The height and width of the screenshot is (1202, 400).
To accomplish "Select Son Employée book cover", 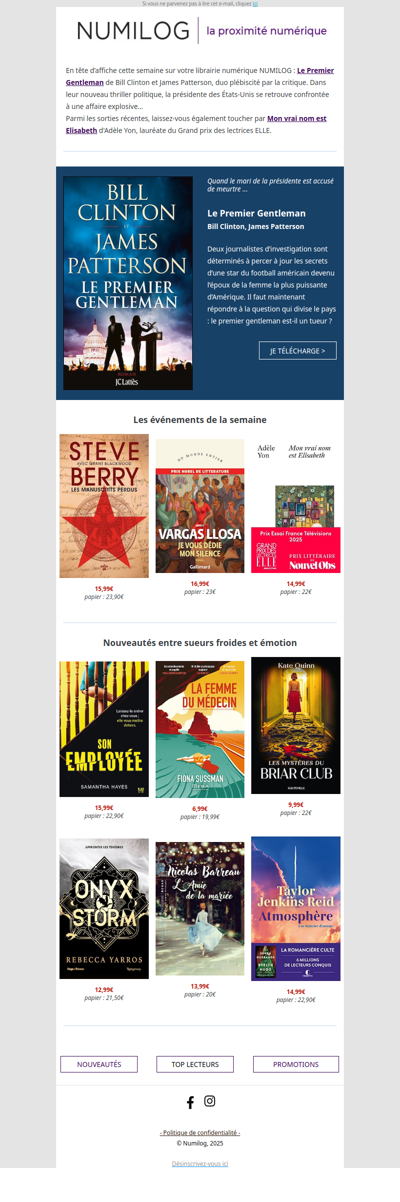I will point(104,729).
